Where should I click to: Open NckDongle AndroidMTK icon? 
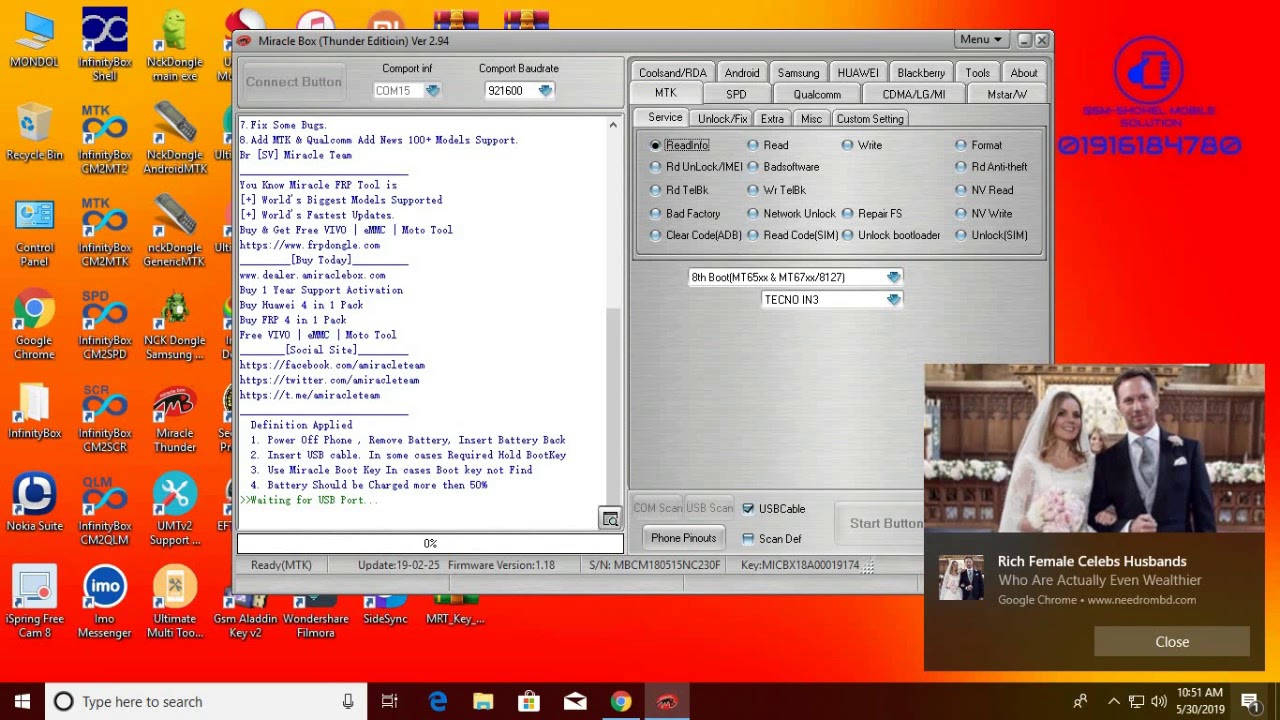click(175, 139)
